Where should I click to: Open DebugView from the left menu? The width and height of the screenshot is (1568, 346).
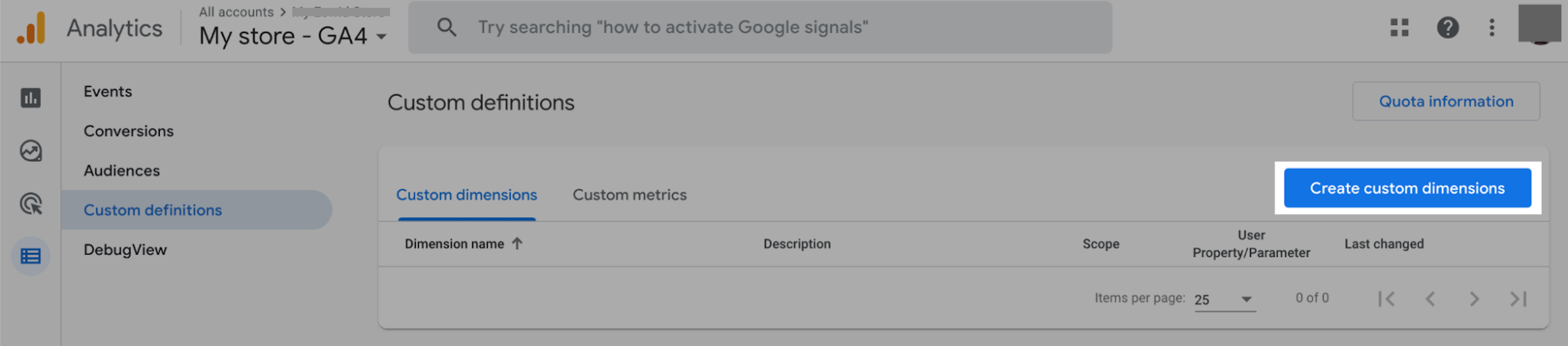click(125, 249)
